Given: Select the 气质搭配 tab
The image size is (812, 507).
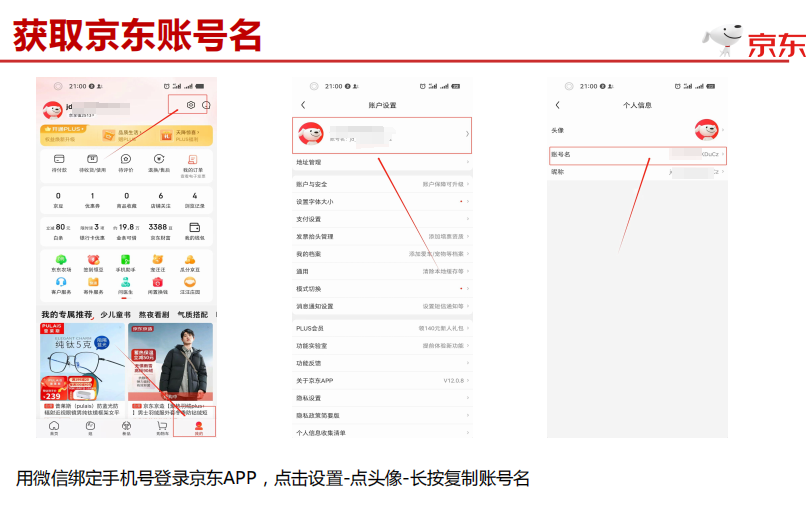Looking at the screenshot, I should tap(193, 314).
